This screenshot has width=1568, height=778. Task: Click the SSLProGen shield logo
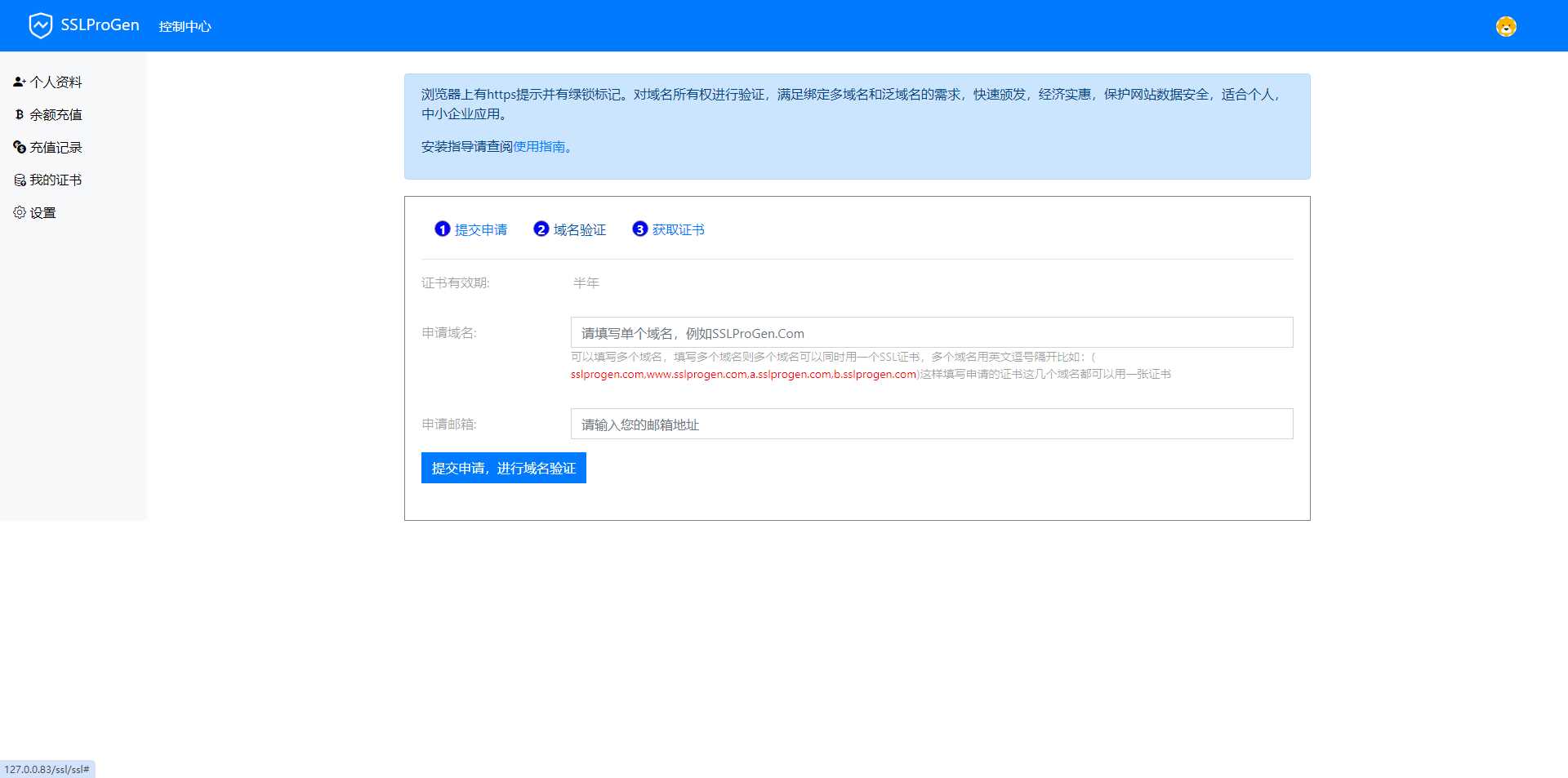pos(41,24)
